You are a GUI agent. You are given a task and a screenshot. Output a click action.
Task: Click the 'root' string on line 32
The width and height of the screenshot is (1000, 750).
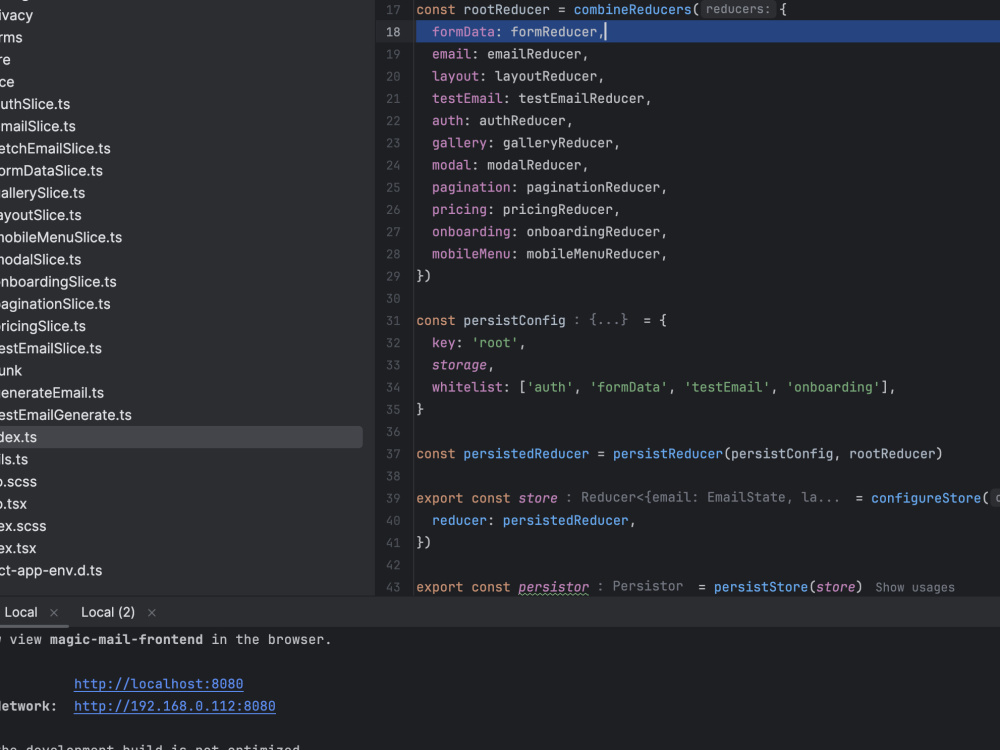[x=495, y=343]
